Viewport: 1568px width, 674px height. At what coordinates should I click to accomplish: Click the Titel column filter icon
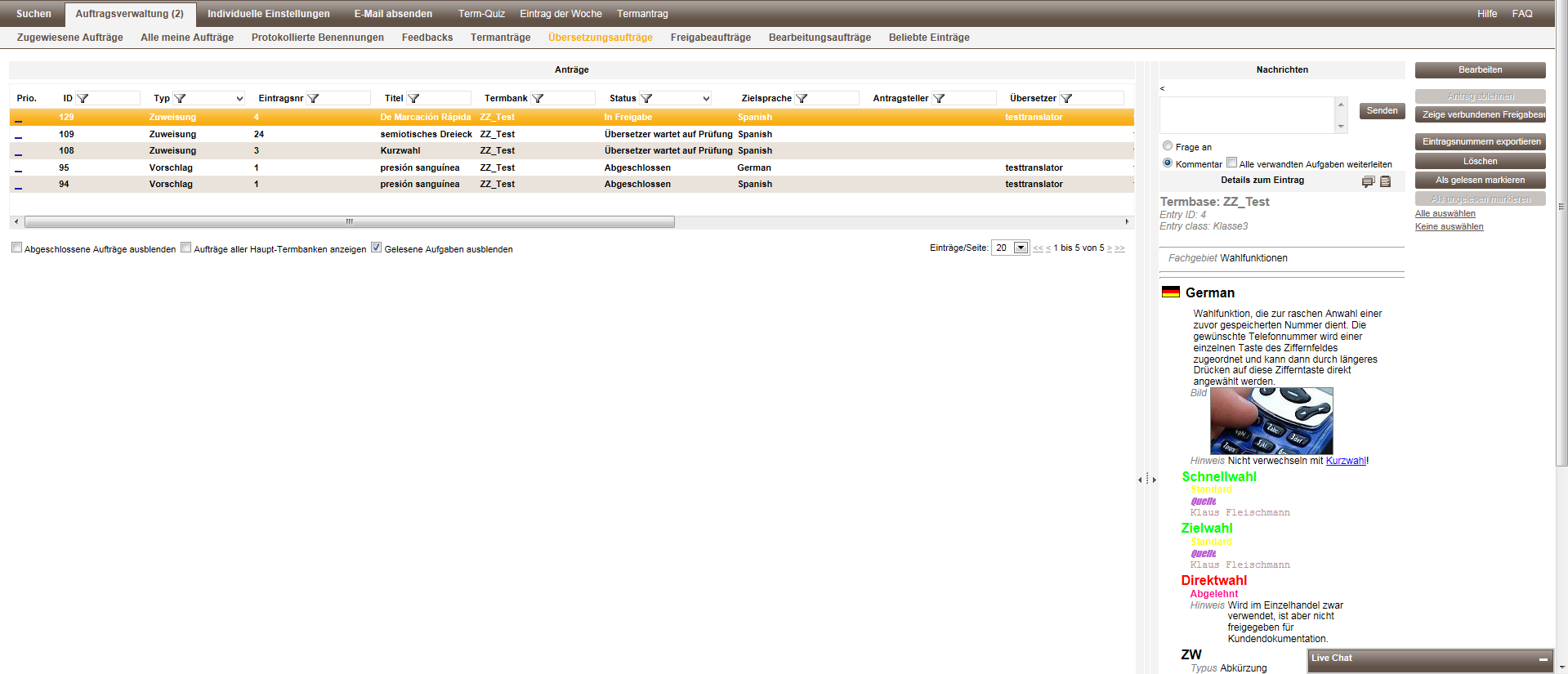(413, 98)
